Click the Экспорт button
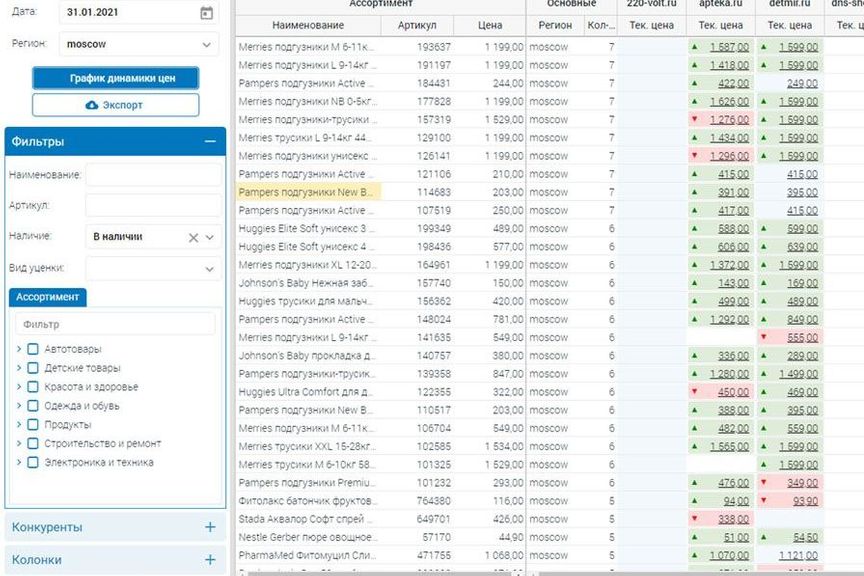Image resolution: width=864 pixels, height=576 pixels. point(116,105)
